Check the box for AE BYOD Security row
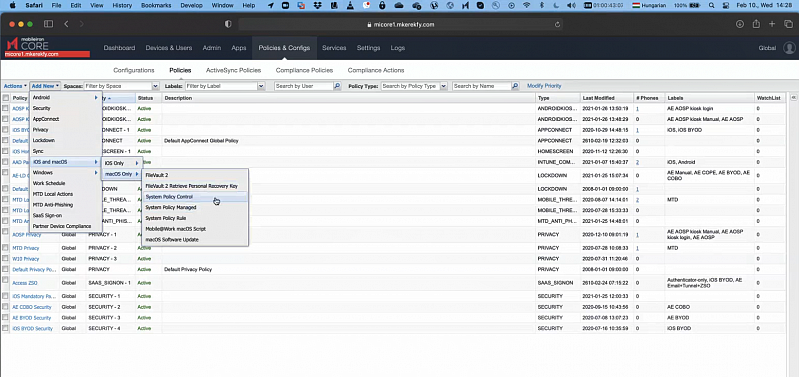The image size is (799, 377). pyautogui.click(x=6, y=318)
